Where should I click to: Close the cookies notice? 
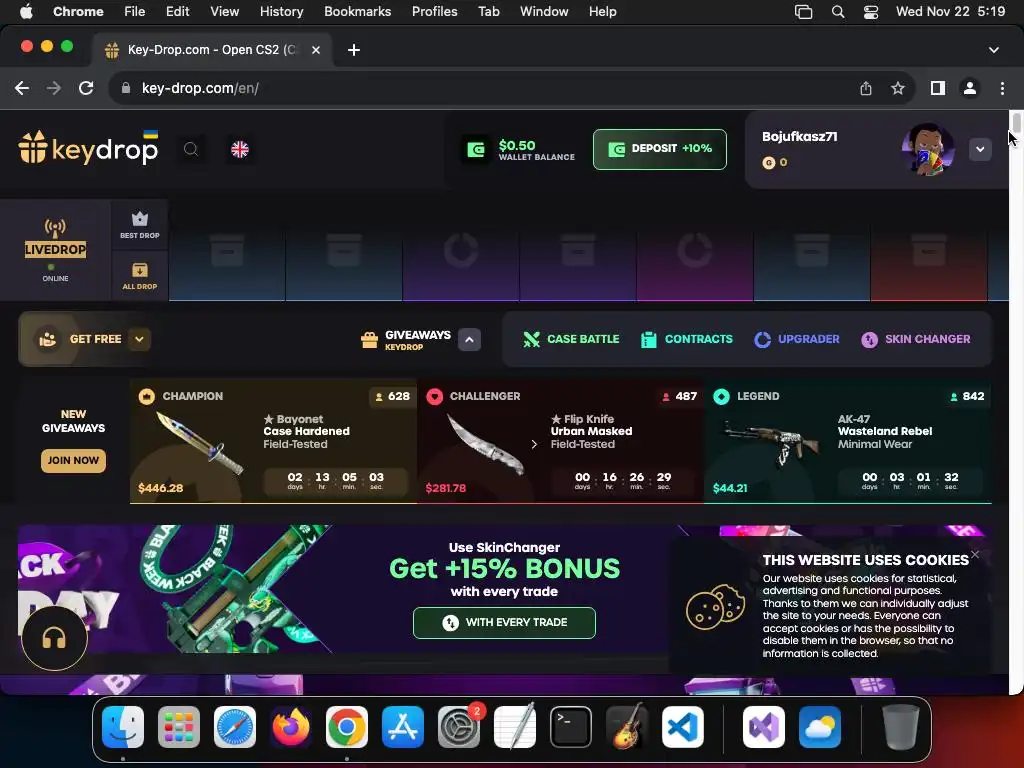point(975,554)
